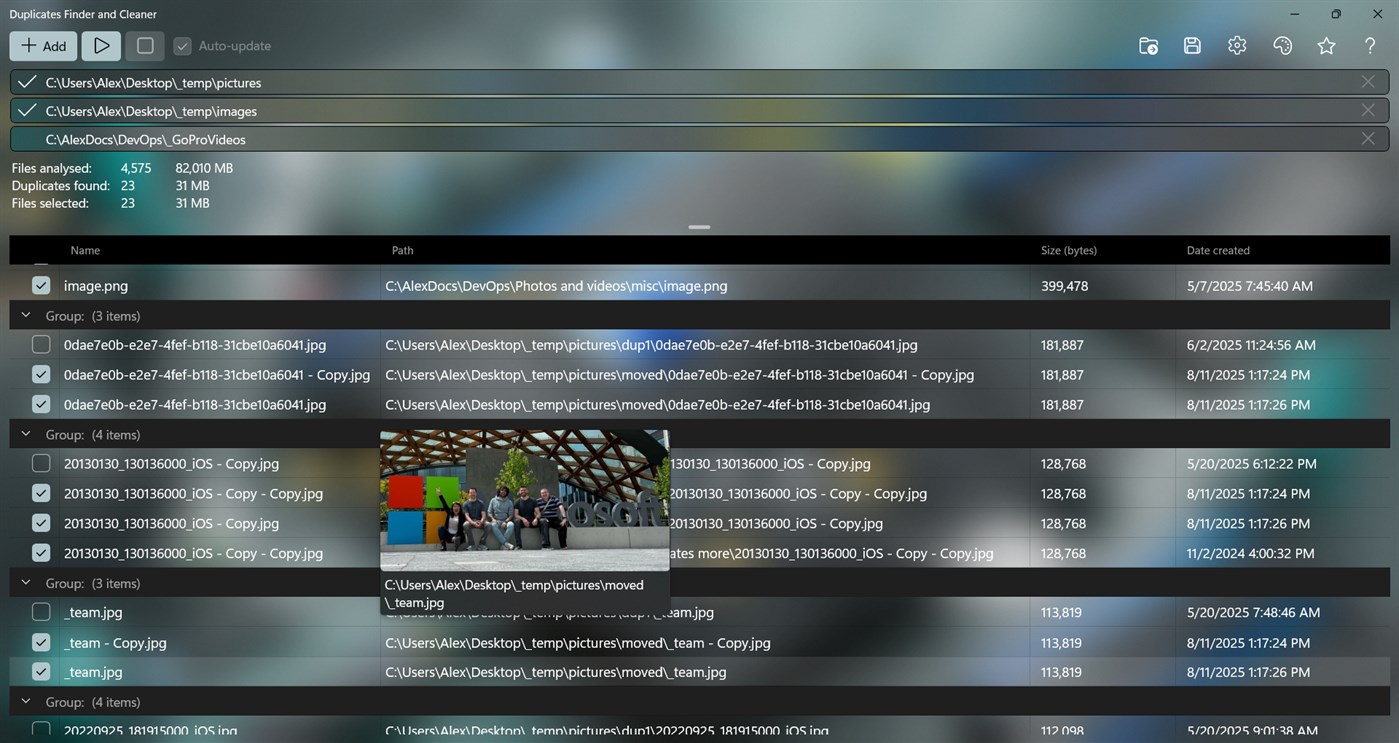Viewport: 1399px width, 743px height.
Task: Check the box for 0dae7e0b in dup1 folder
Action: pos(40,344)
